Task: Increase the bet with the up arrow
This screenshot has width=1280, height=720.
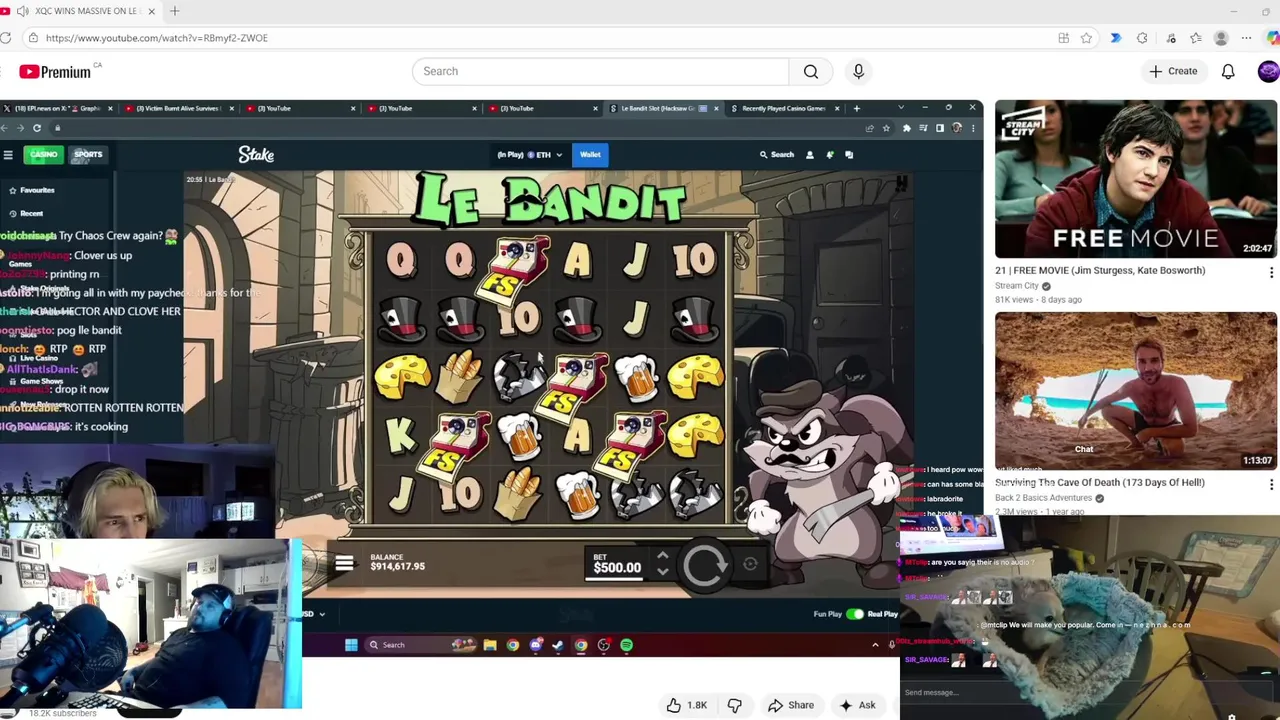Action: tap(662, 556)
